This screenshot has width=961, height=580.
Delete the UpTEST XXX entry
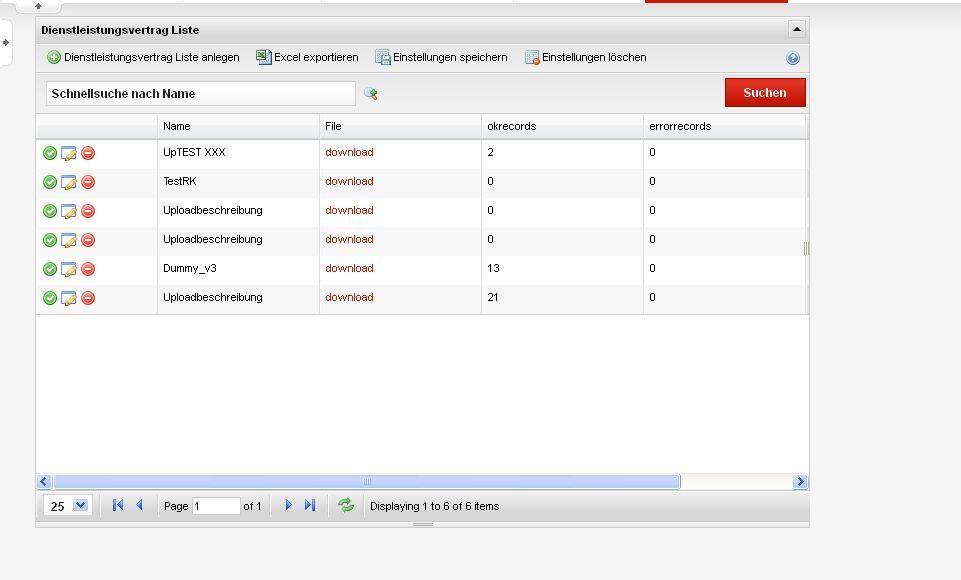88,153
